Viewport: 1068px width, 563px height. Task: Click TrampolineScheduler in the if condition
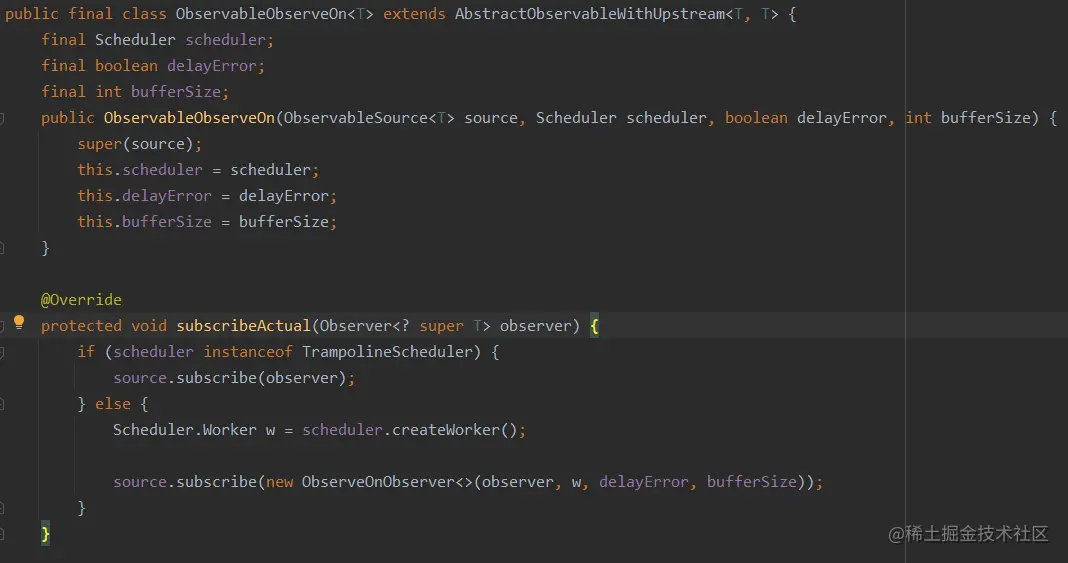[388, 352]
